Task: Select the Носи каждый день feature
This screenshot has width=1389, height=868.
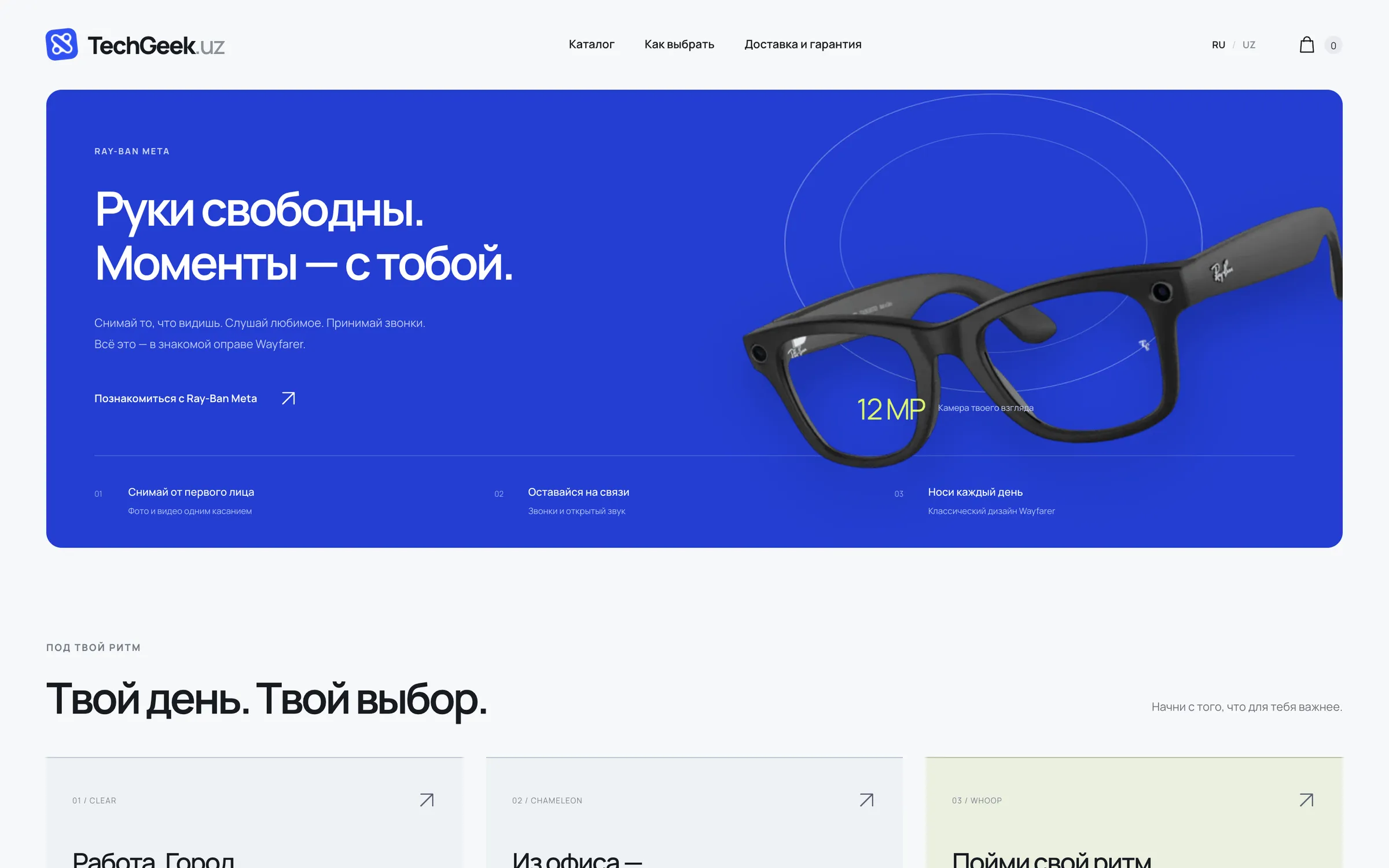Action: click(x=975, y=492)
